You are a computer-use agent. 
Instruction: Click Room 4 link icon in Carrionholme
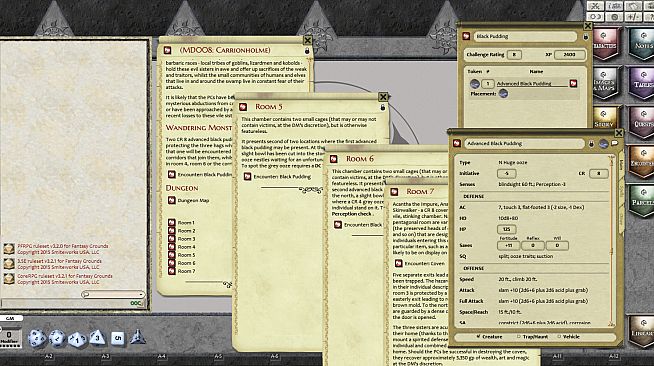[x=171, y=247]
